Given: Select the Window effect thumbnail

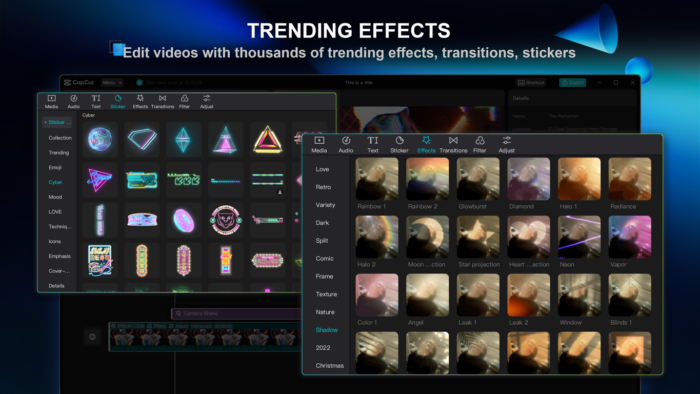Looking at the screenshot, I should coord(579,295).
